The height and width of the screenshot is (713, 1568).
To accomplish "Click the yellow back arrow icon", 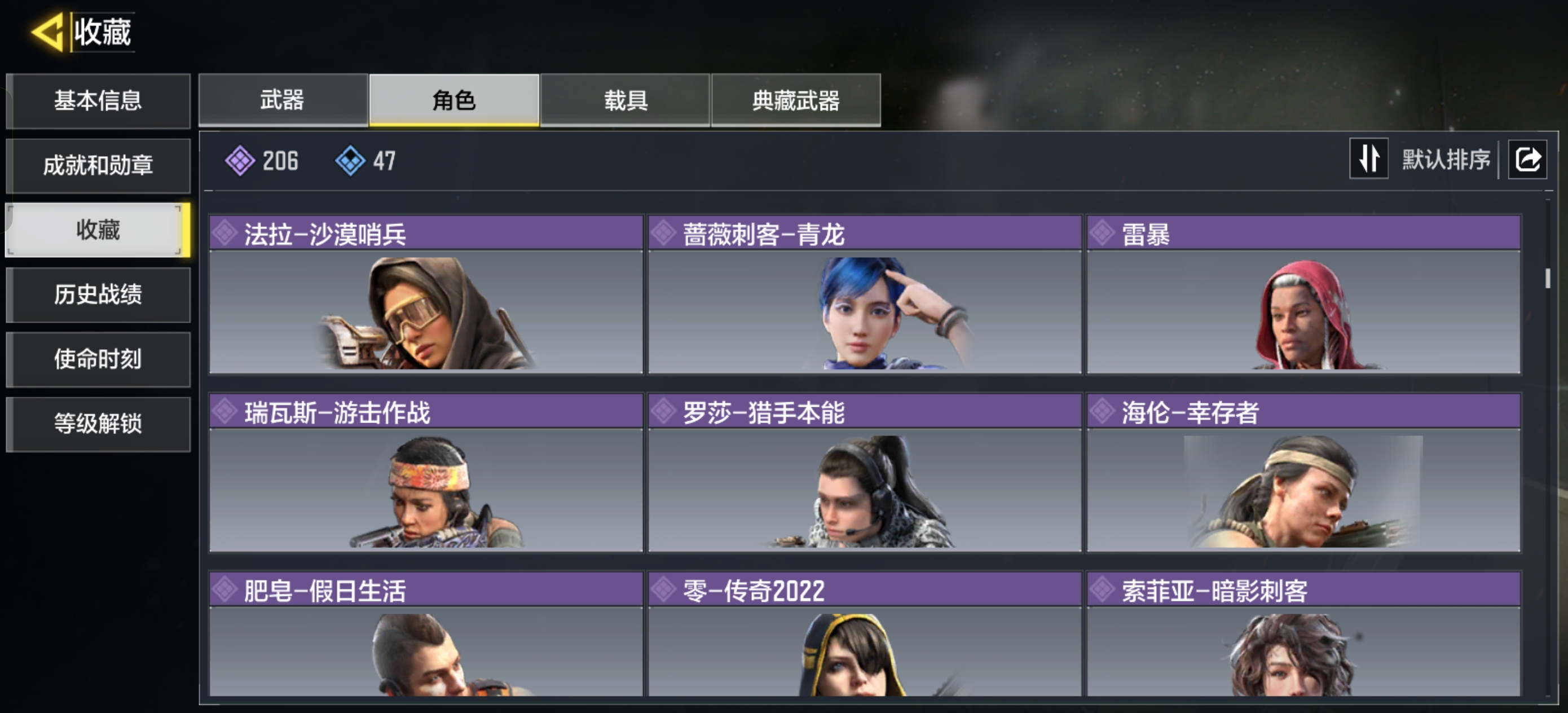I will [47, 32].
